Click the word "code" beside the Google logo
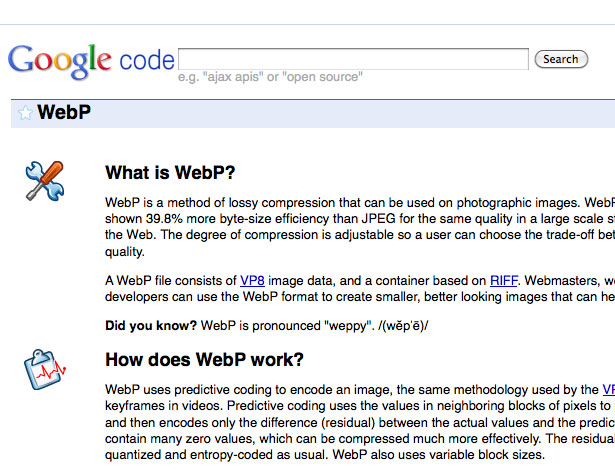 click(147, 61)
